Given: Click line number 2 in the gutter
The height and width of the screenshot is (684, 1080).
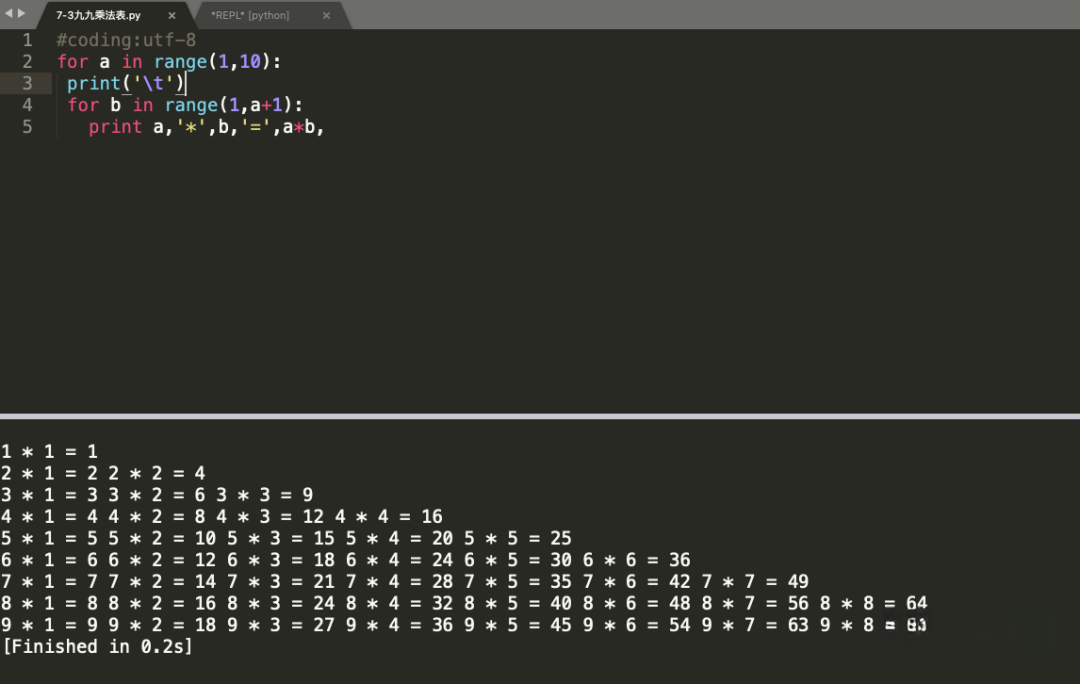Looking at the screenshot, I should pos(27,62).
